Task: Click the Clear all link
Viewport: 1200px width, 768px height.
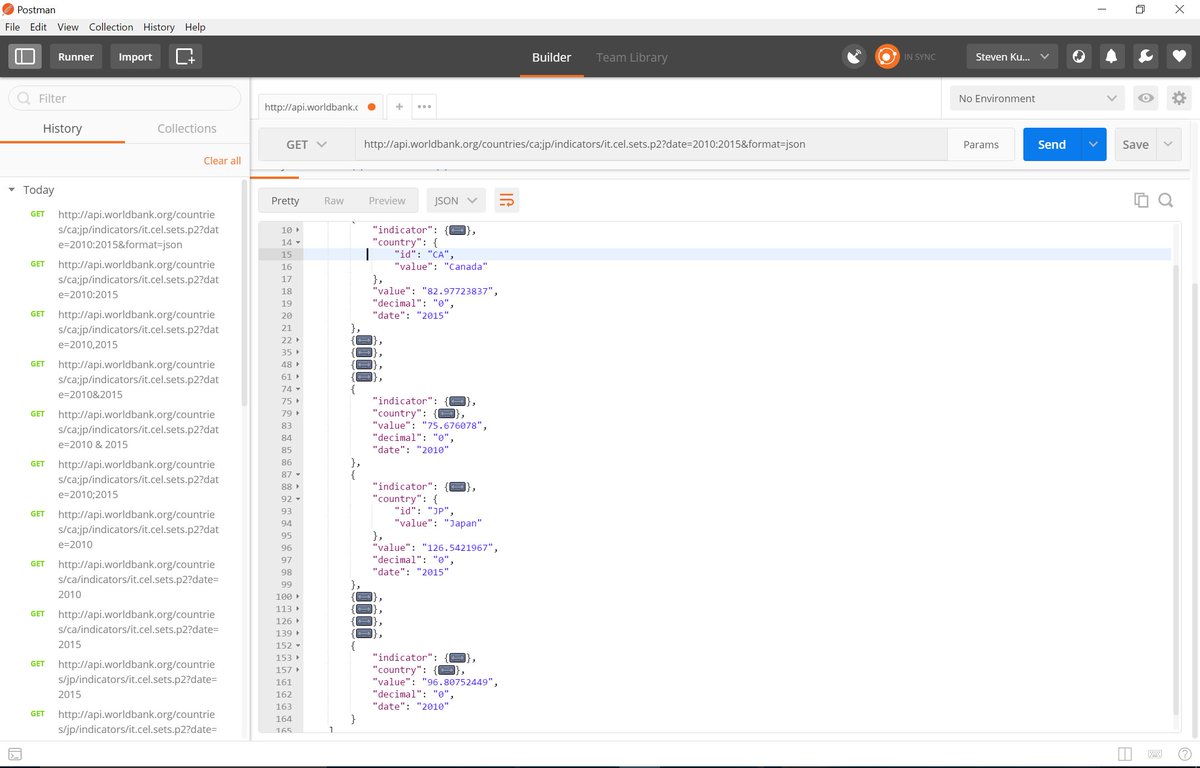Action: (222, 160)
